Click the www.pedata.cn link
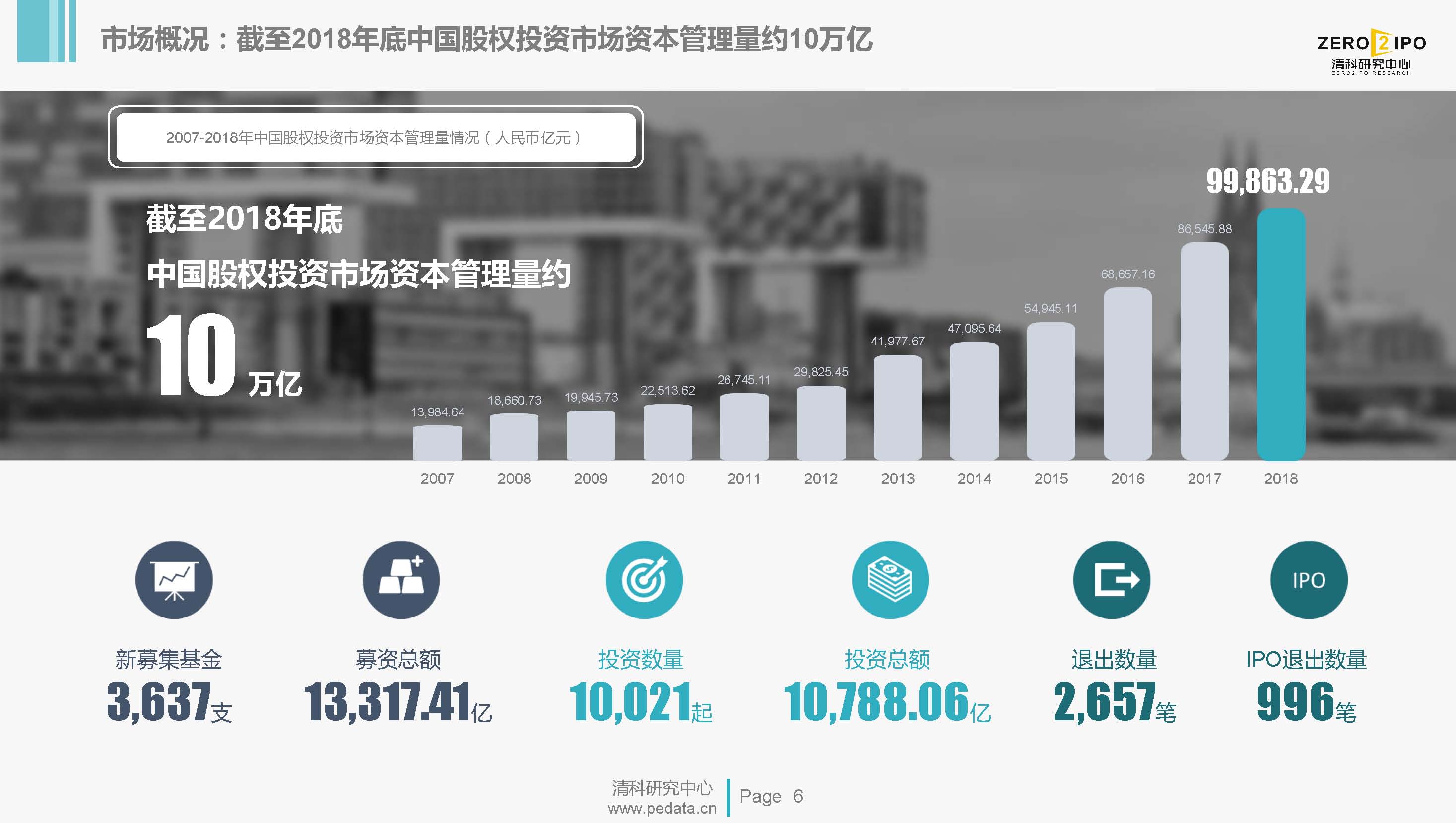The width and height of the screenshot is (1456, 823). click(x=662, y=809)
